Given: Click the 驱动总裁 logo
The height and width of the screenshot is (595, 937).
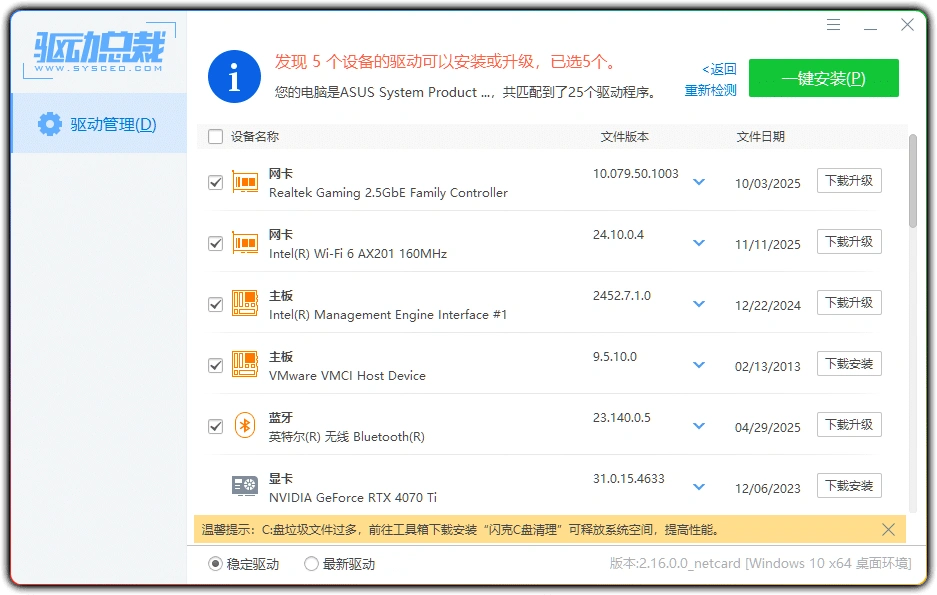Looking at the screenshot, I should 99,50.
